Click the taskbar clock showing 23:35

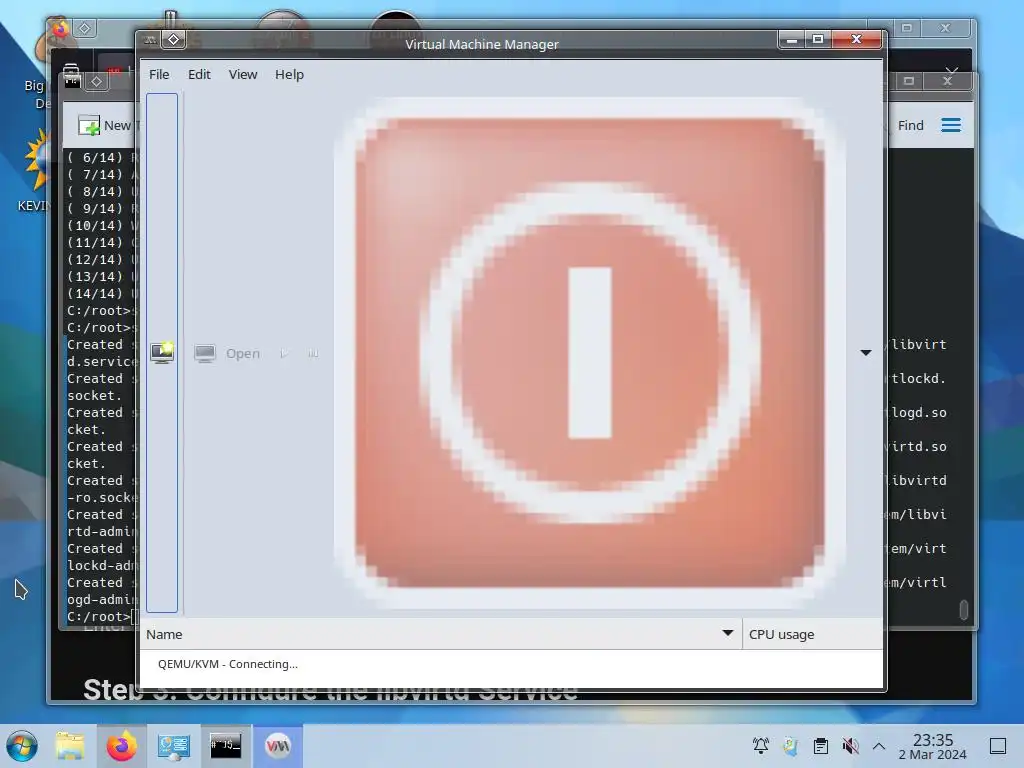[x=932, y=746]
